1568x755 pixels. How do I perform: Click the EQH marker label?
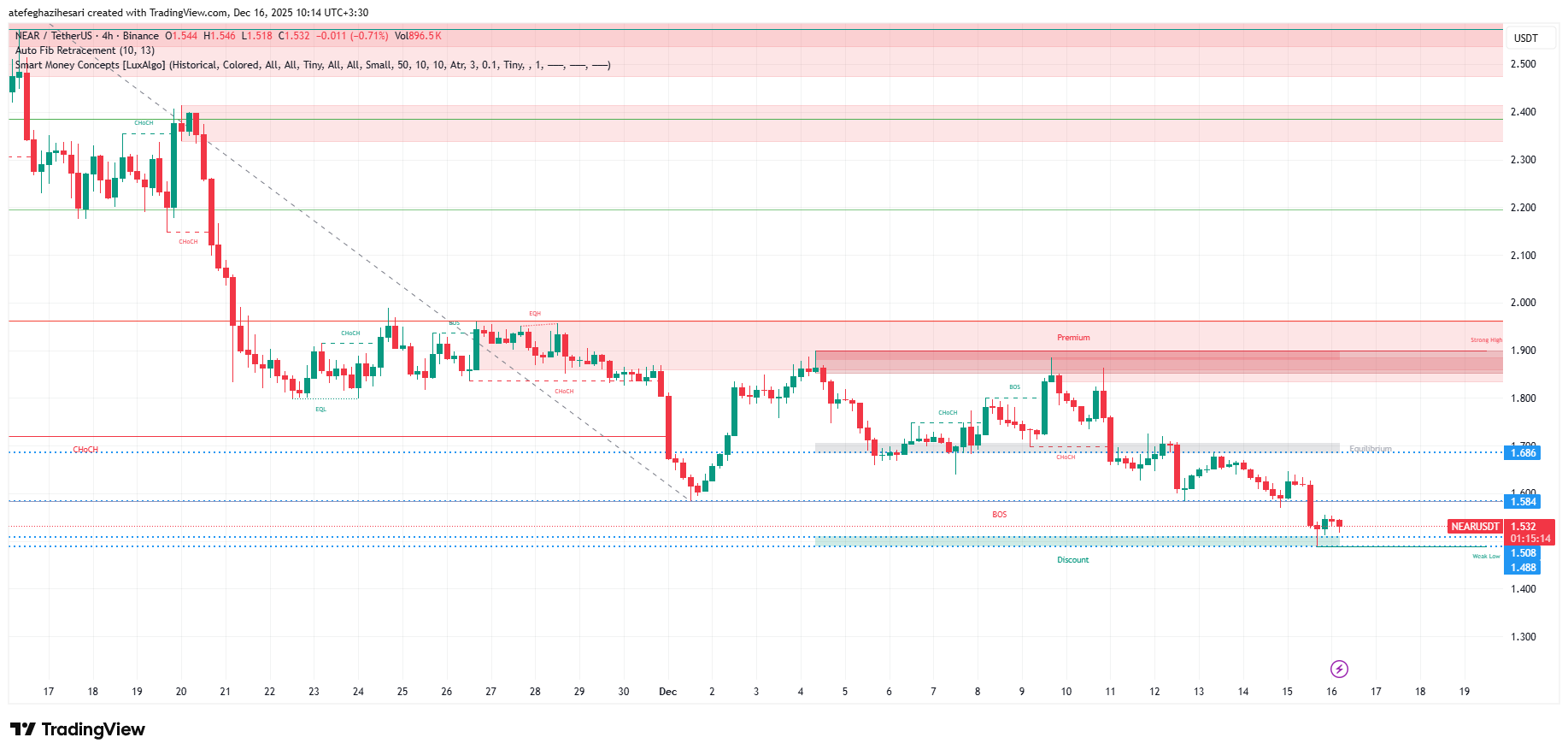click(x=534, y=314)
